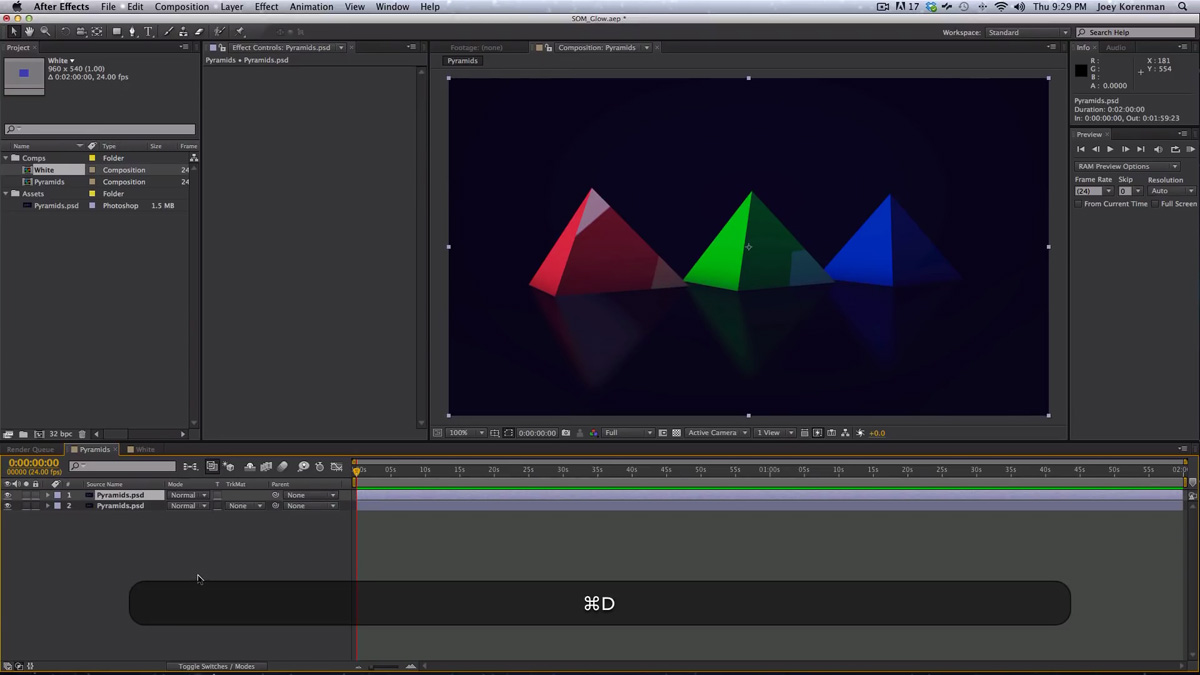Click the Roto Brush tool
Viewport: 1200px width, 675px height.
(x=217, y=30)
